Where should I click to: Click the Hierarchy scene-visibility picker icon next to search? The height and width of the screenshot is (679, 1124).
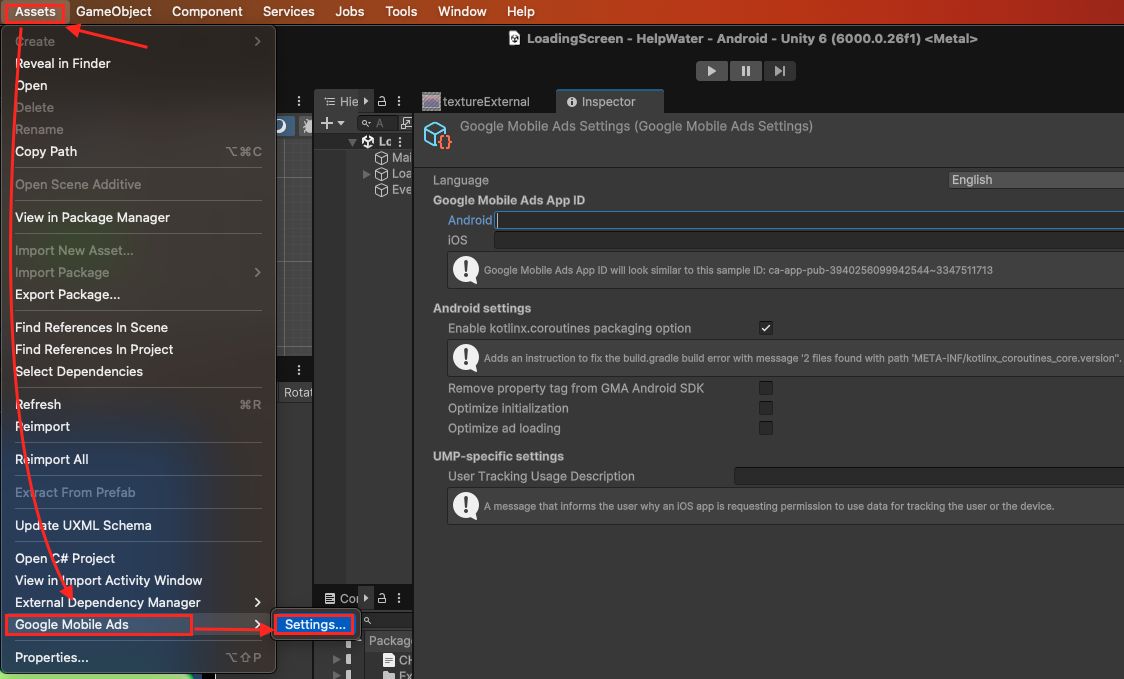coord(406,123)
